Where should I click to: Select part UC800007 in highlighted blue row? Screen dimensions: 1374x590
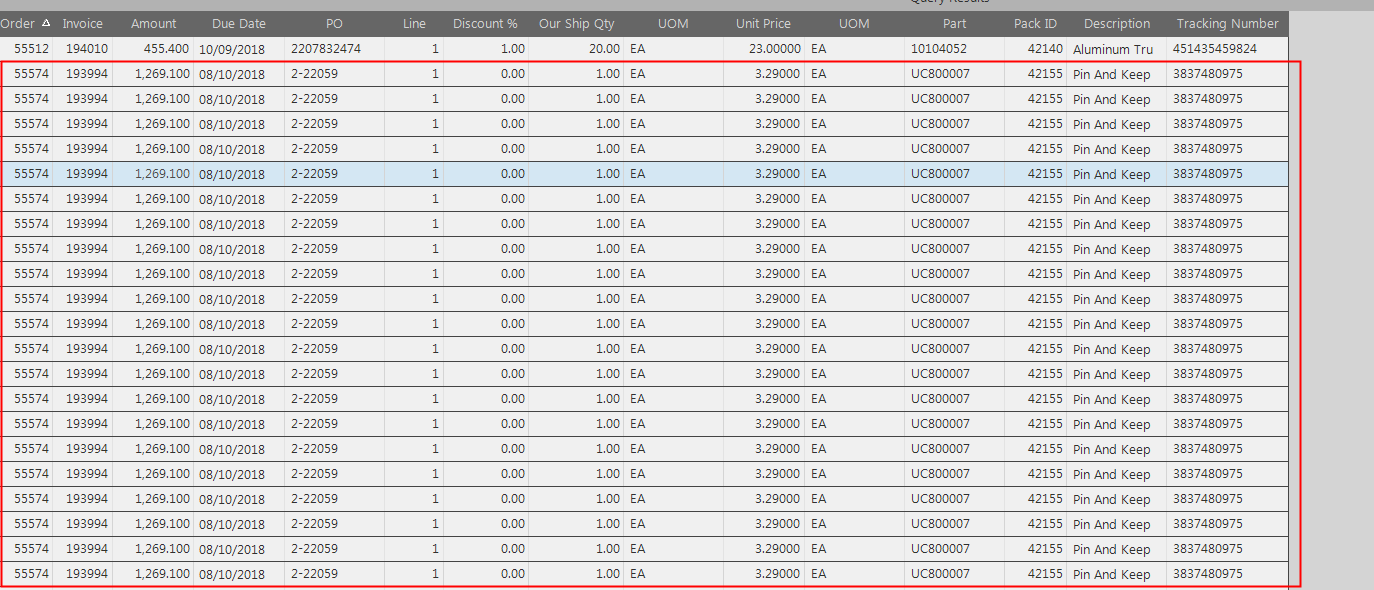point(940,174)
